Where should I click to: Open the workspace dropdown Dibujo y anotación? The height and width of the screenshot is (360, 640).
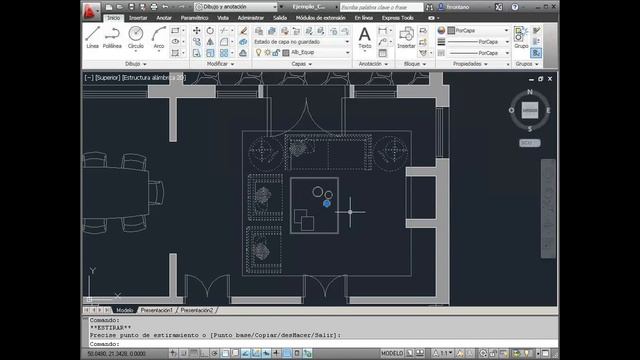(236, 7)
